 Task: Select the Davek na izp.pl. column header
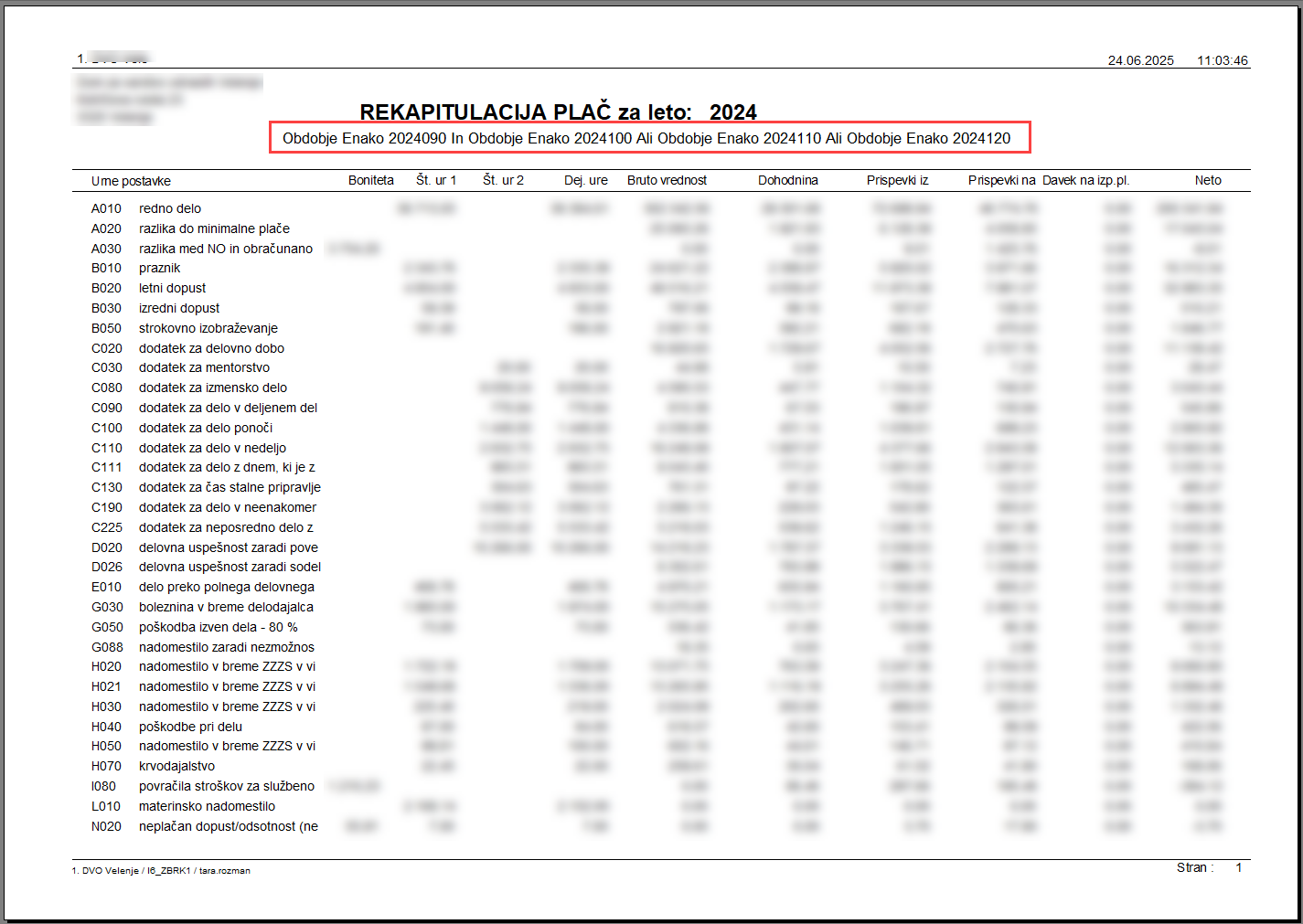1086,180
